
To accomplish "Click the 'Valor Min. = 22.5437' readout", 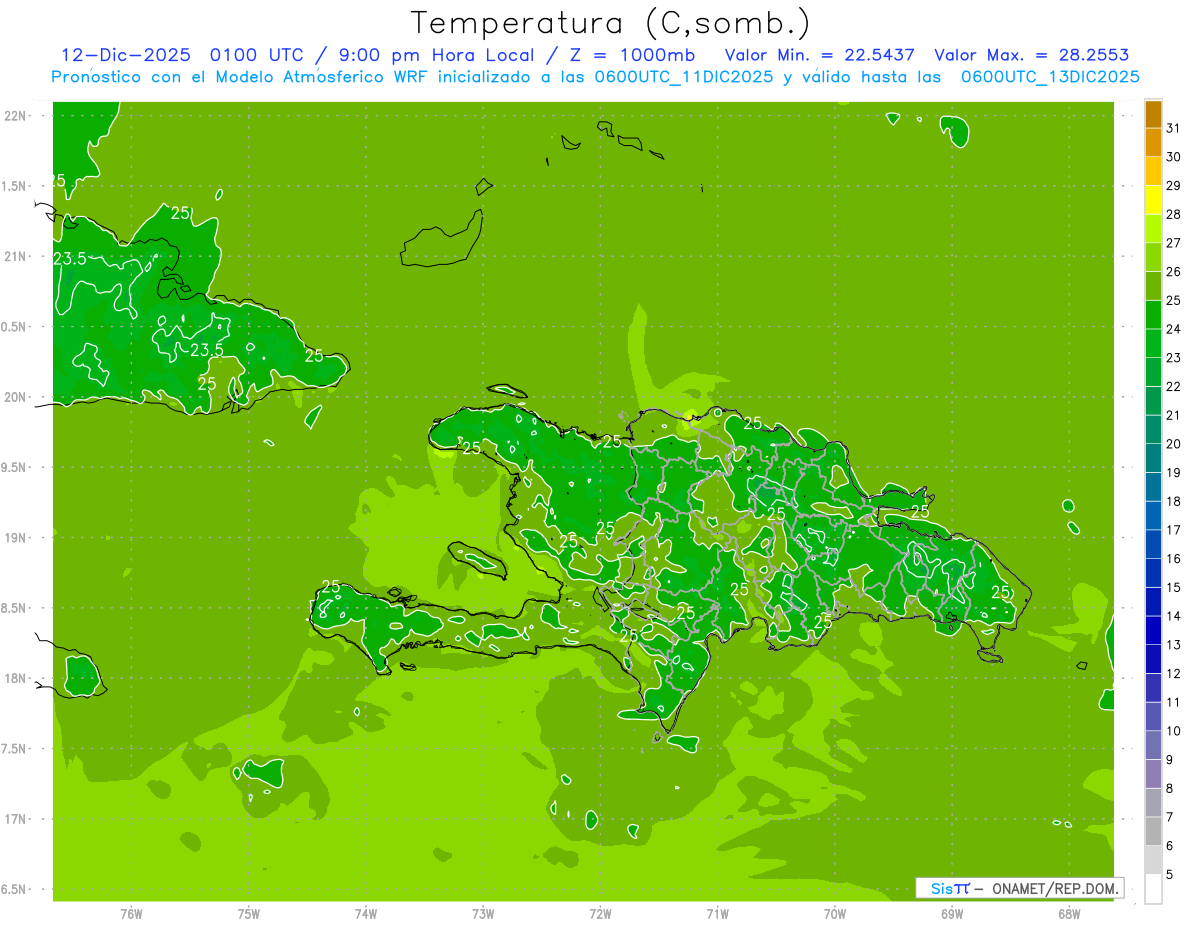I will coord(819,55).
